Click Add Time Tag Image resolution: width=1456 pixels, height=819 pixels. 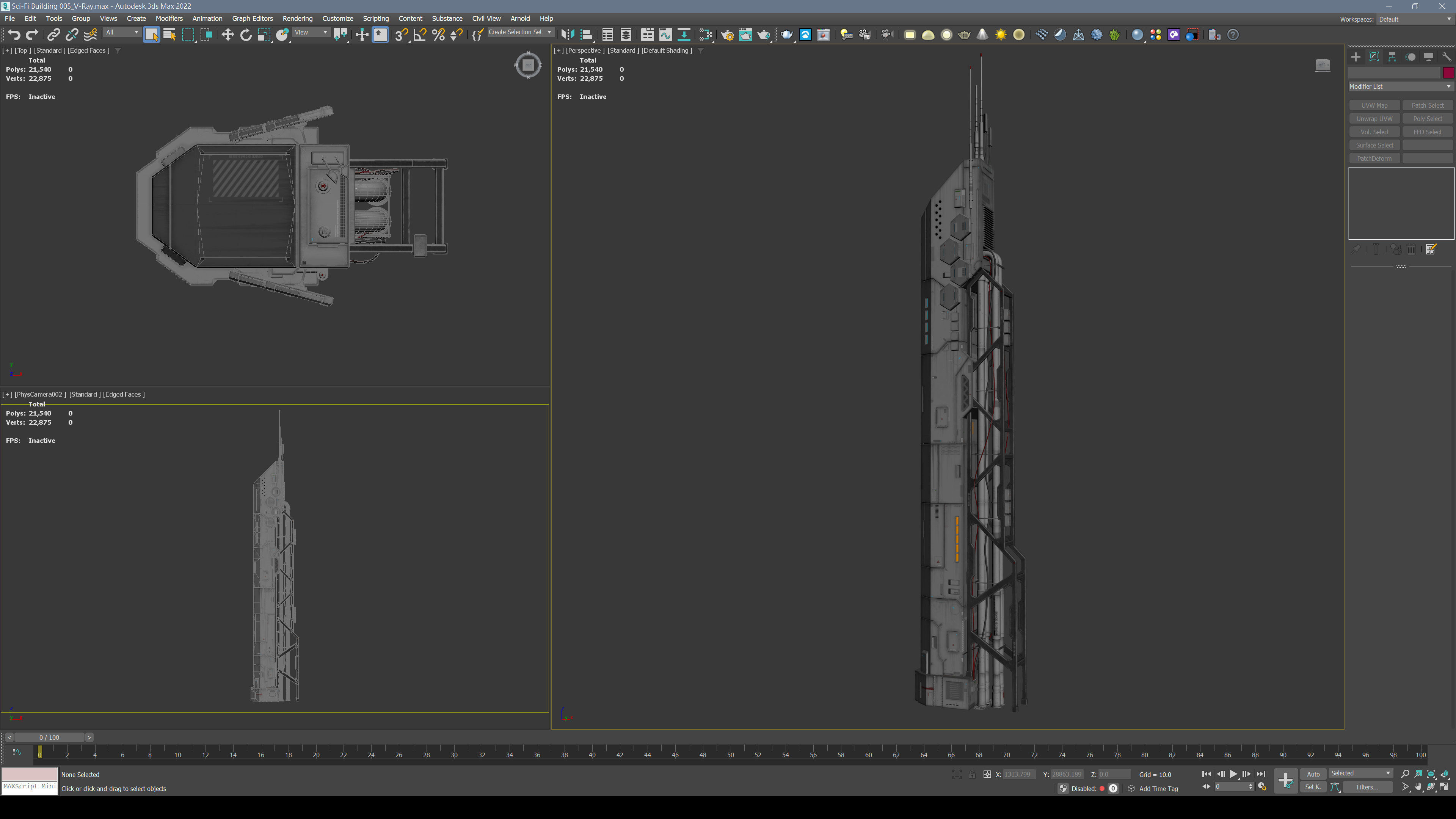(x=1158, y=789)
